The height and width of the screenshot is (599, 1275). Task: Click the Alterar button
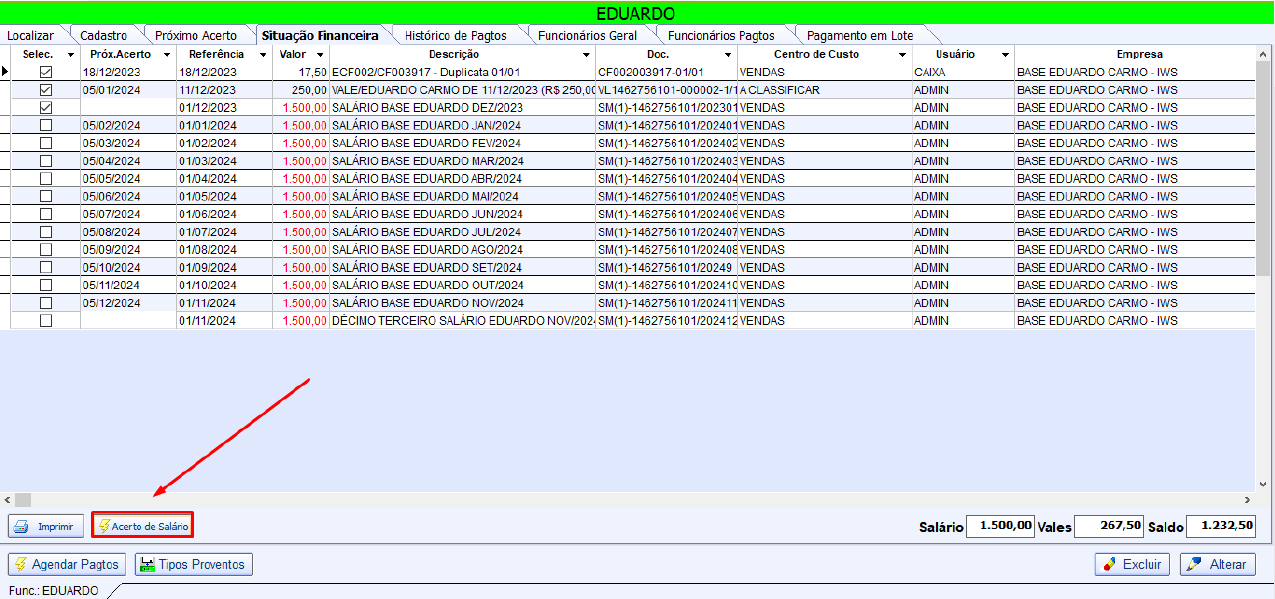pos(1217,565)
